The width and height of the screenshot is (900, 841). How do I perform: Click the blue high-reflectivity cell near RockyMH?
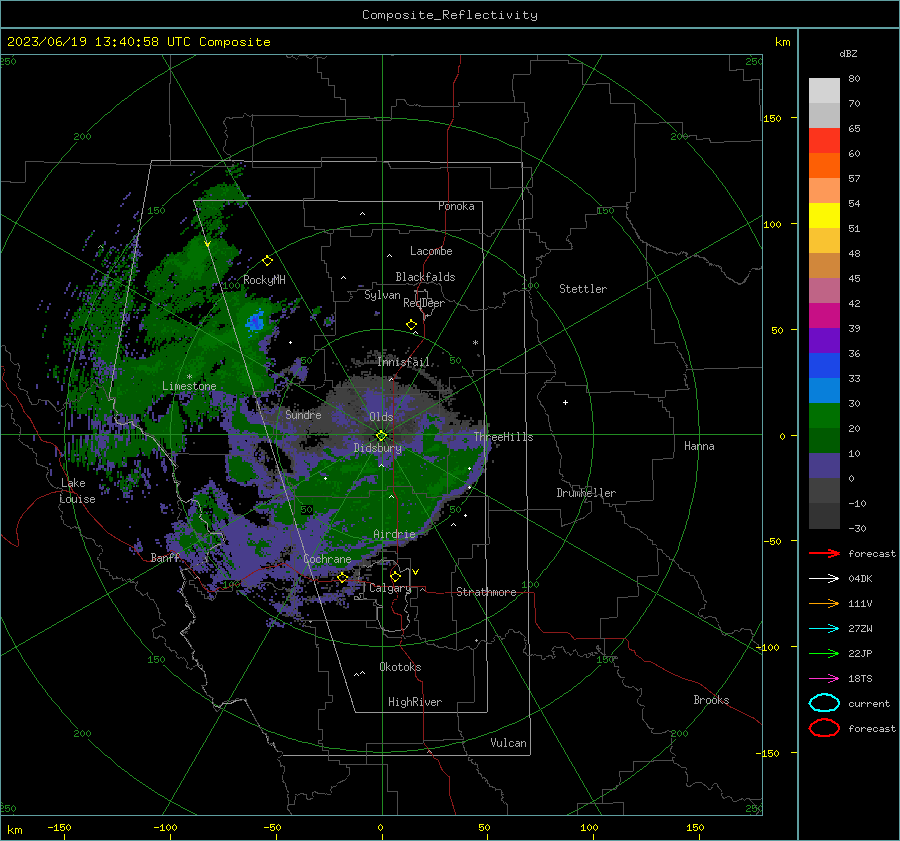[254, 322]
